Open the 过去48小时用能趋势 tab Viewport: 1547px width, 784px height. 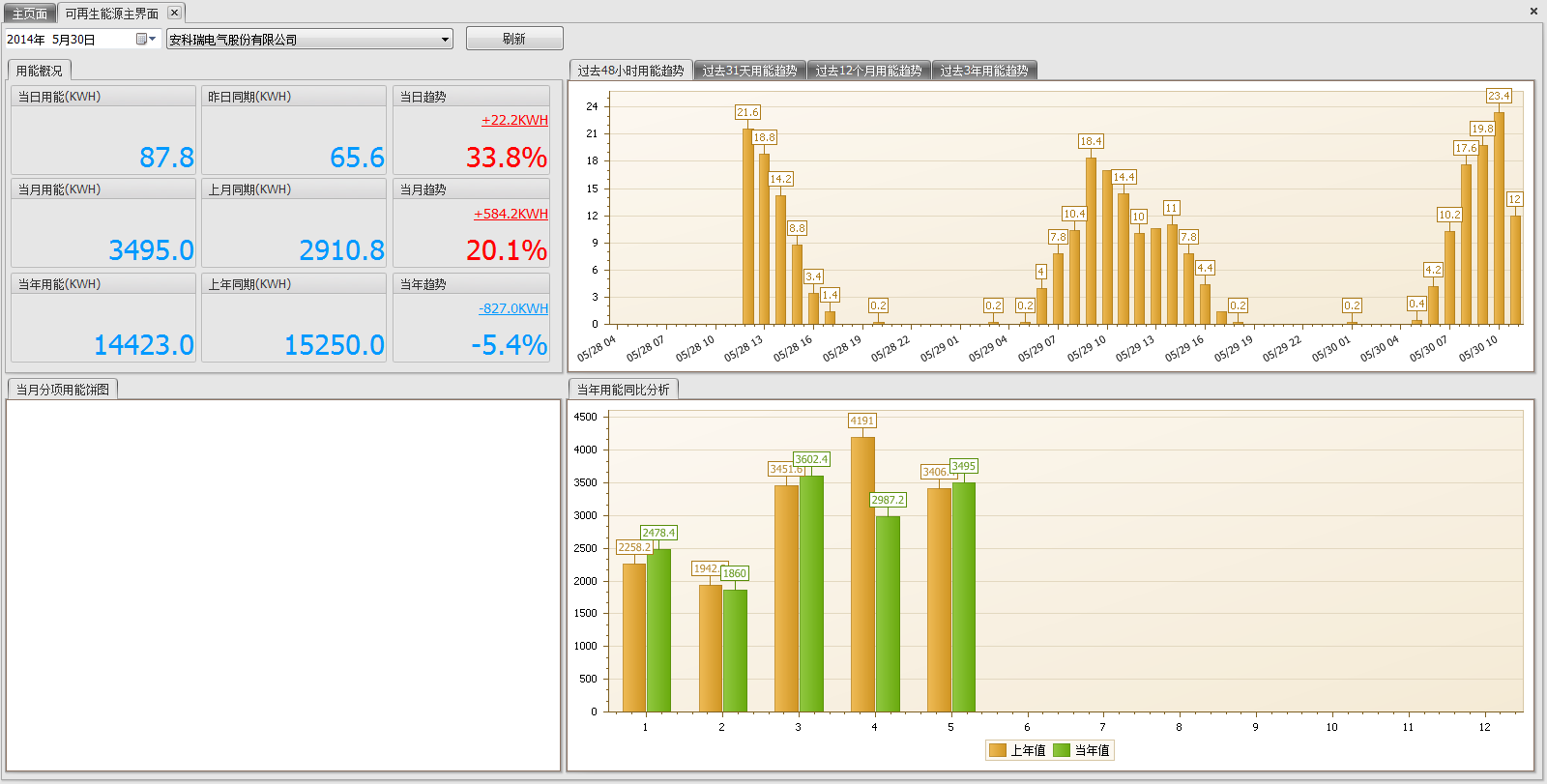[630, 71]
